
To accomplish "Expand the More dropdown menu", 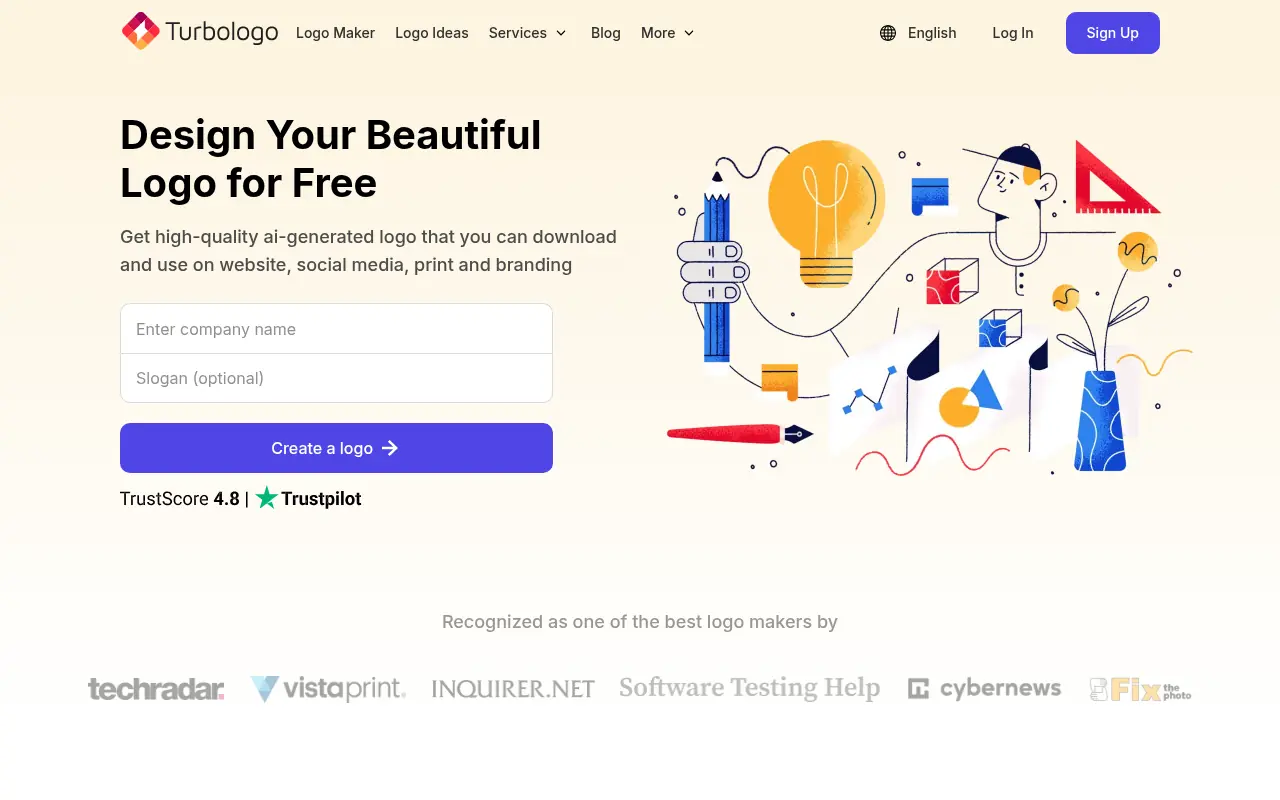I will 667,33.
